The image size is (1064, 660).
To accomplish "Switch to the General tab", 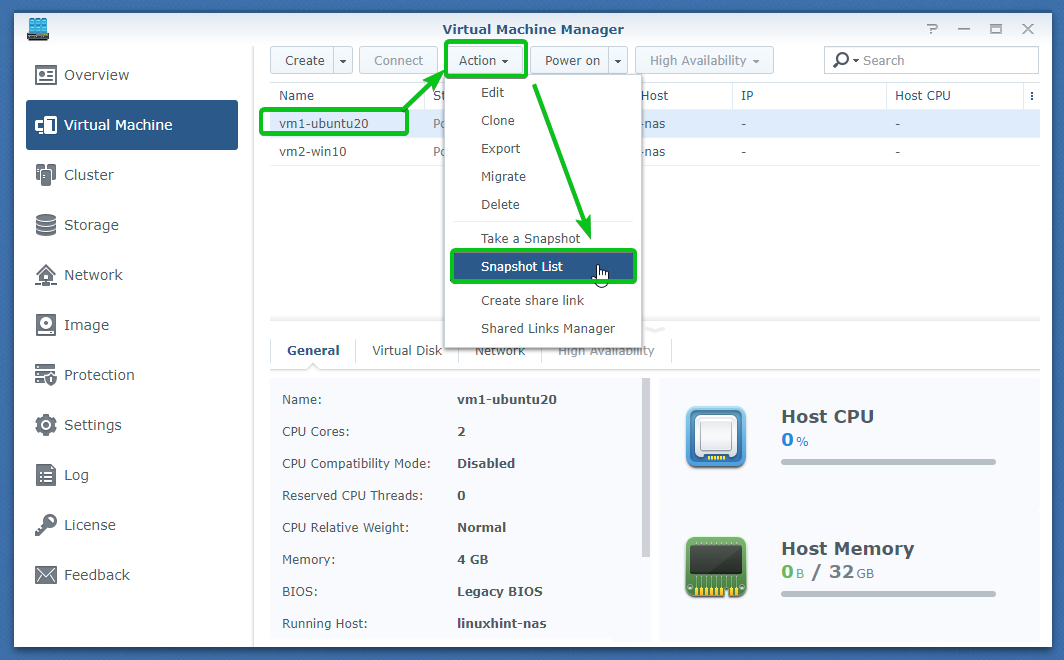I will click(313, 351).
